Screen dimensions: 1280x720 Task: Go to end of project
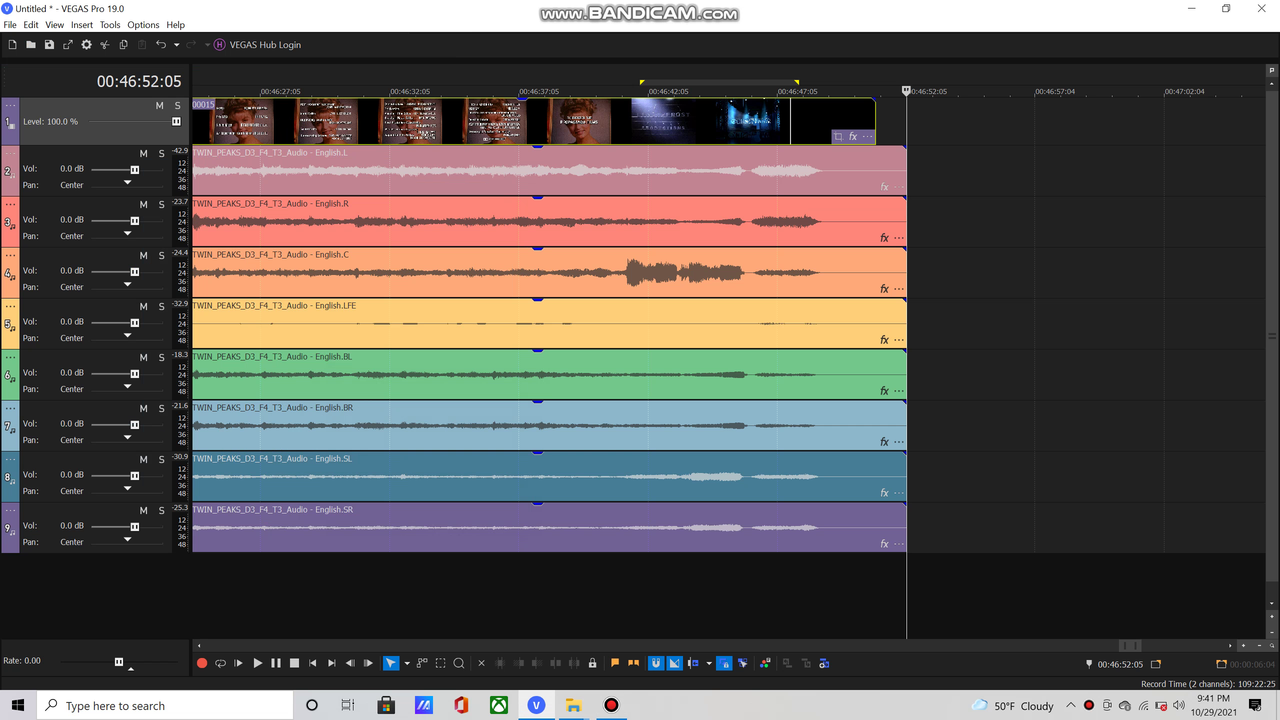[332, 663]
